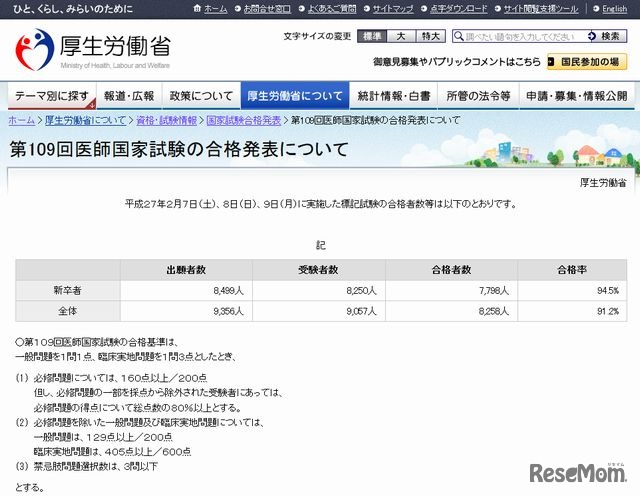Click the ホーム breadcrumb link
Image resolution: width=640 pixels, height=496 pixels.
coord(22,120)
